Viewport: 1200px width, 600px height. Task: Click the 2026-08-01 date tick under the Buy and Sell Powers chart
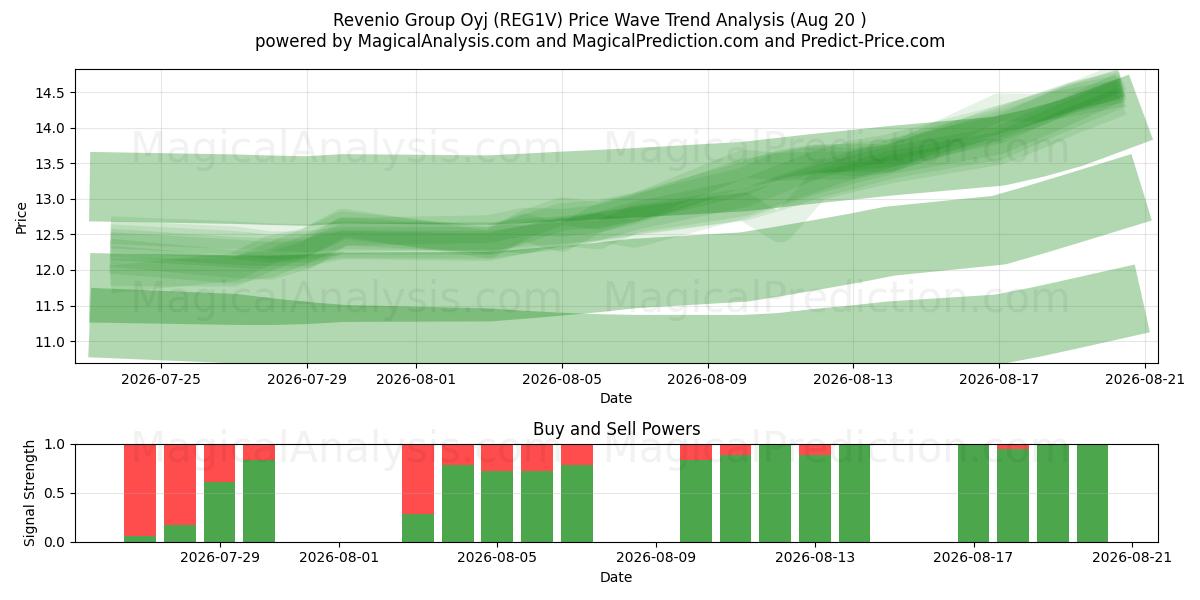tap(338, 558)
